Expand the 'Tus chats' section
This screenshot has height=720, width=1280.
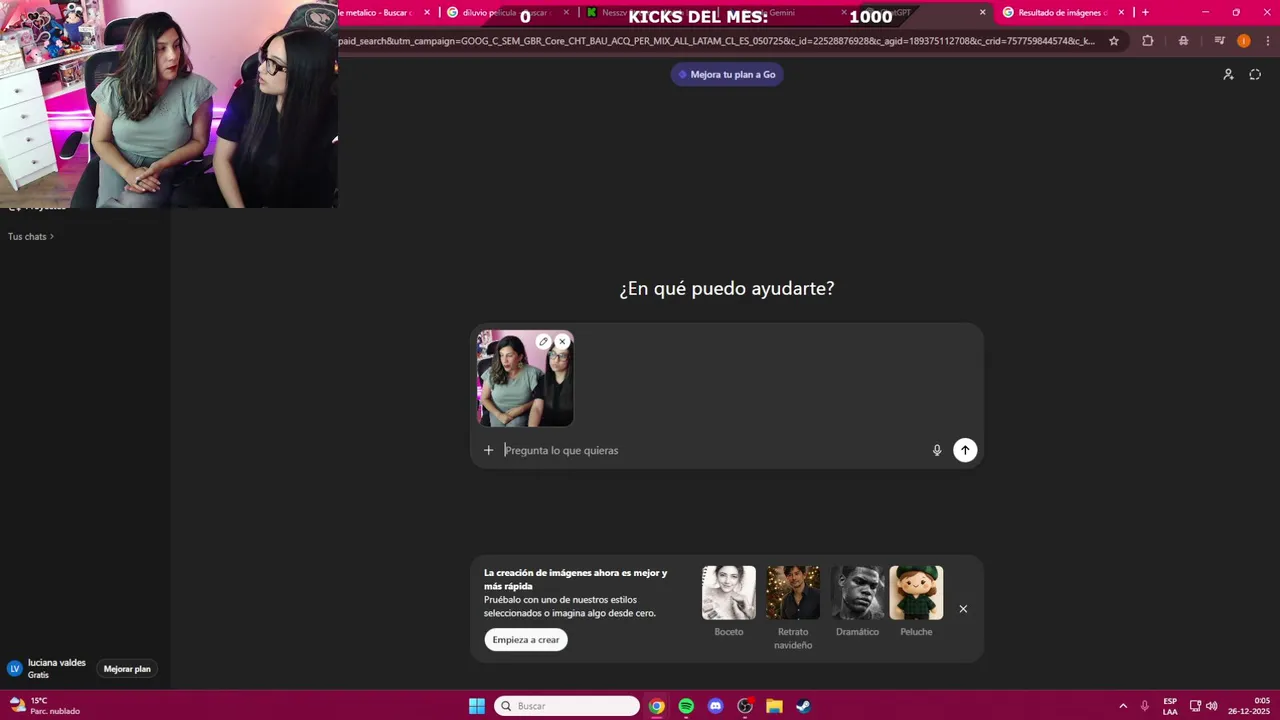pos(30,236)
